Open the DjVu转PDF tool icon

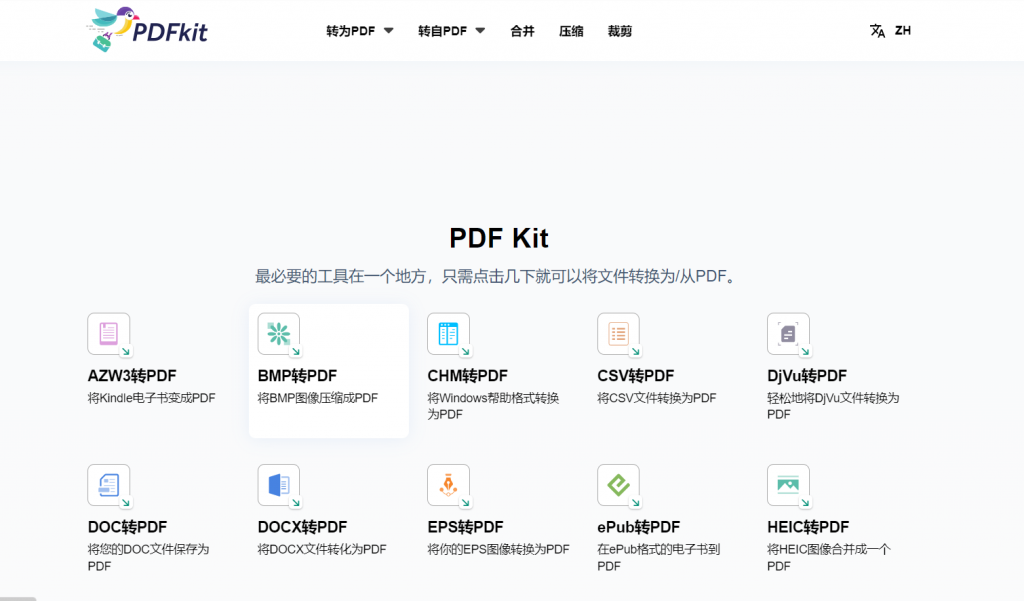[788, 334]
